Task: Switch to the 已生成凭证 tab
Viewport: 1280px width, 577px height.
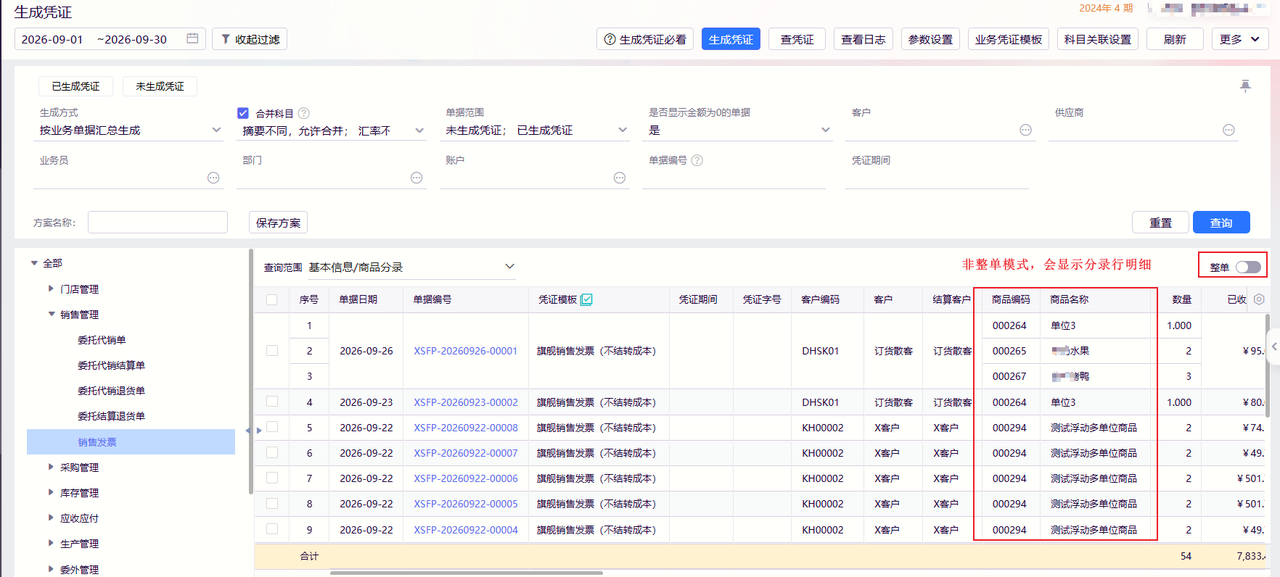Action: (76, 86)
